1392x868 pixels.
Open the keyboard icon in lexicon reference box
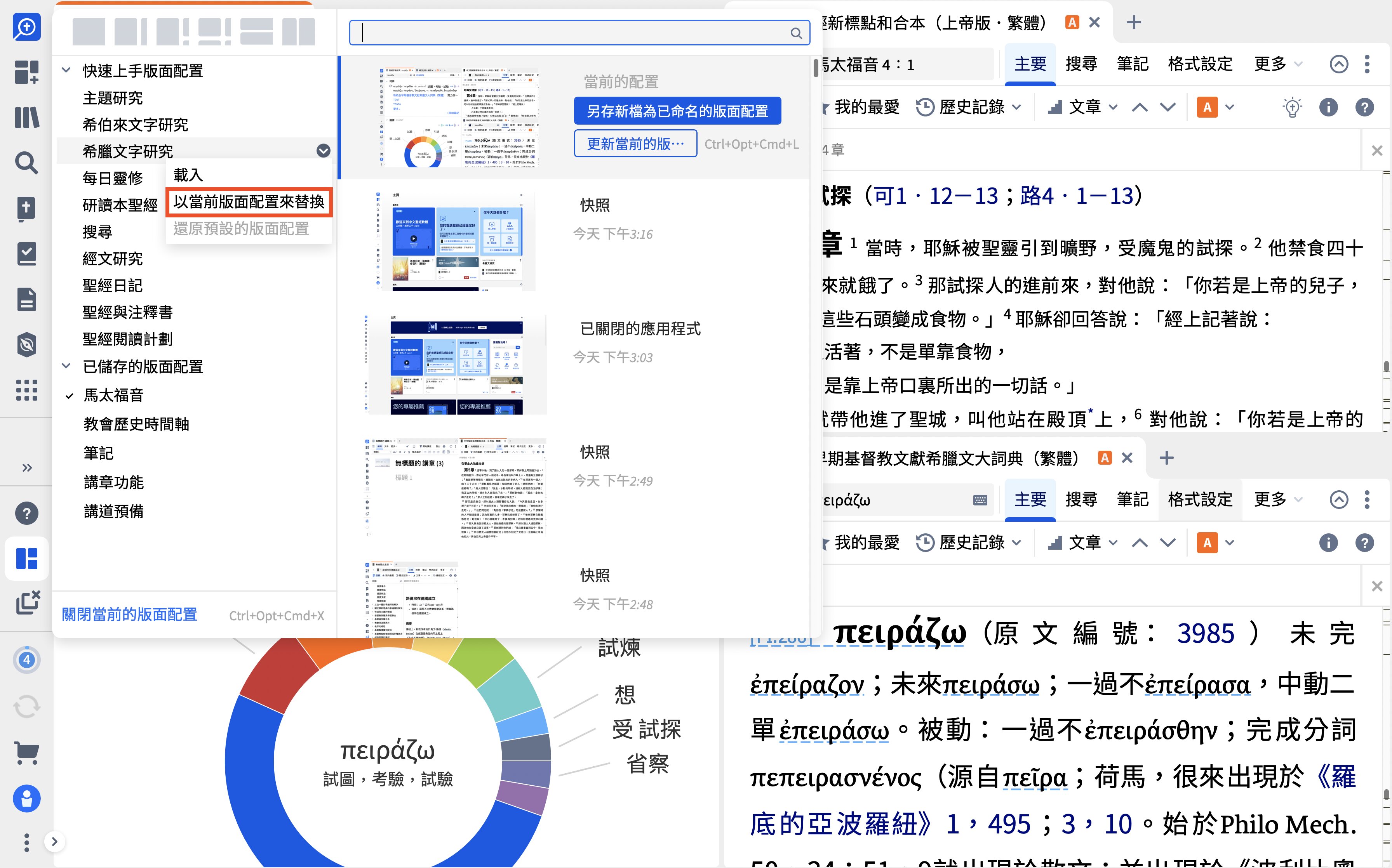click(x=980, y=500)
